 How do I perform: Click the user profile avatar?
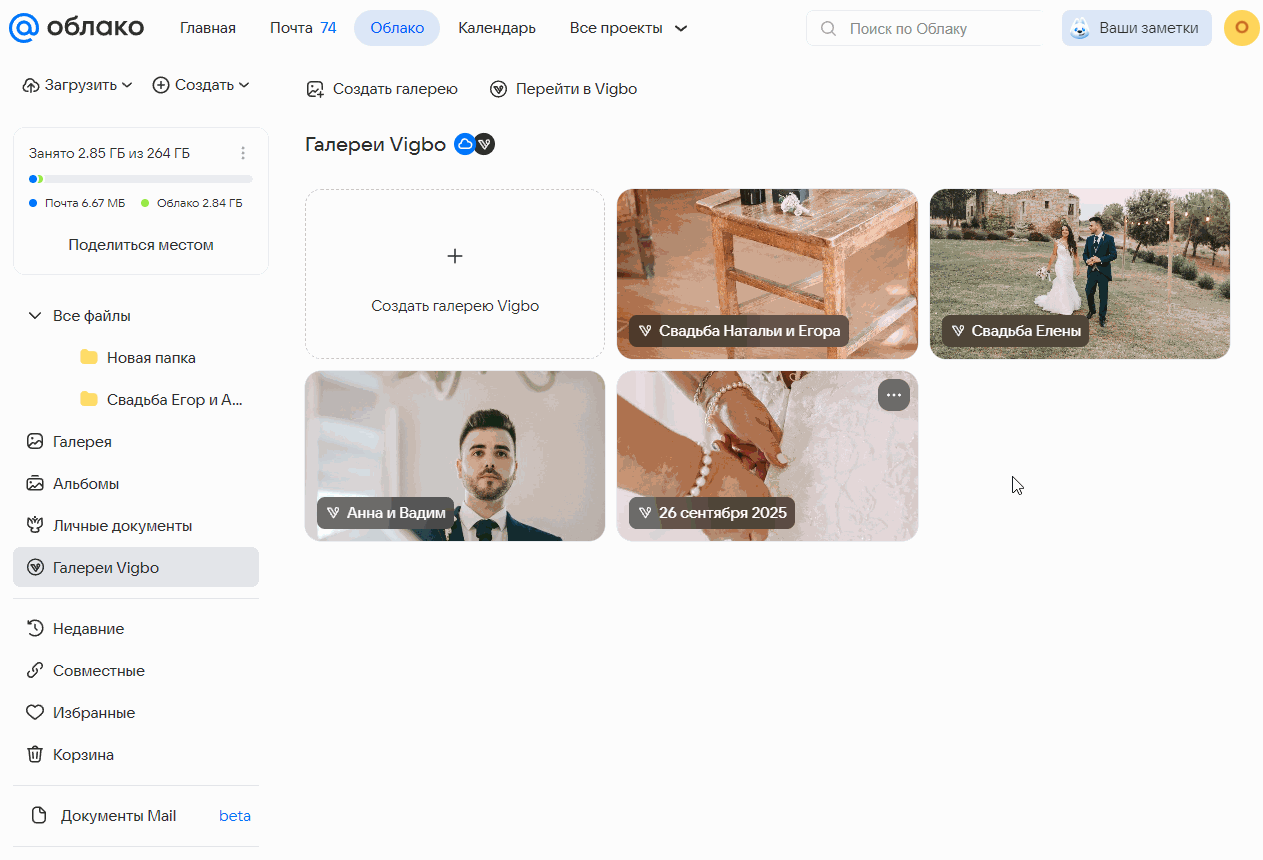(1241, 28)
